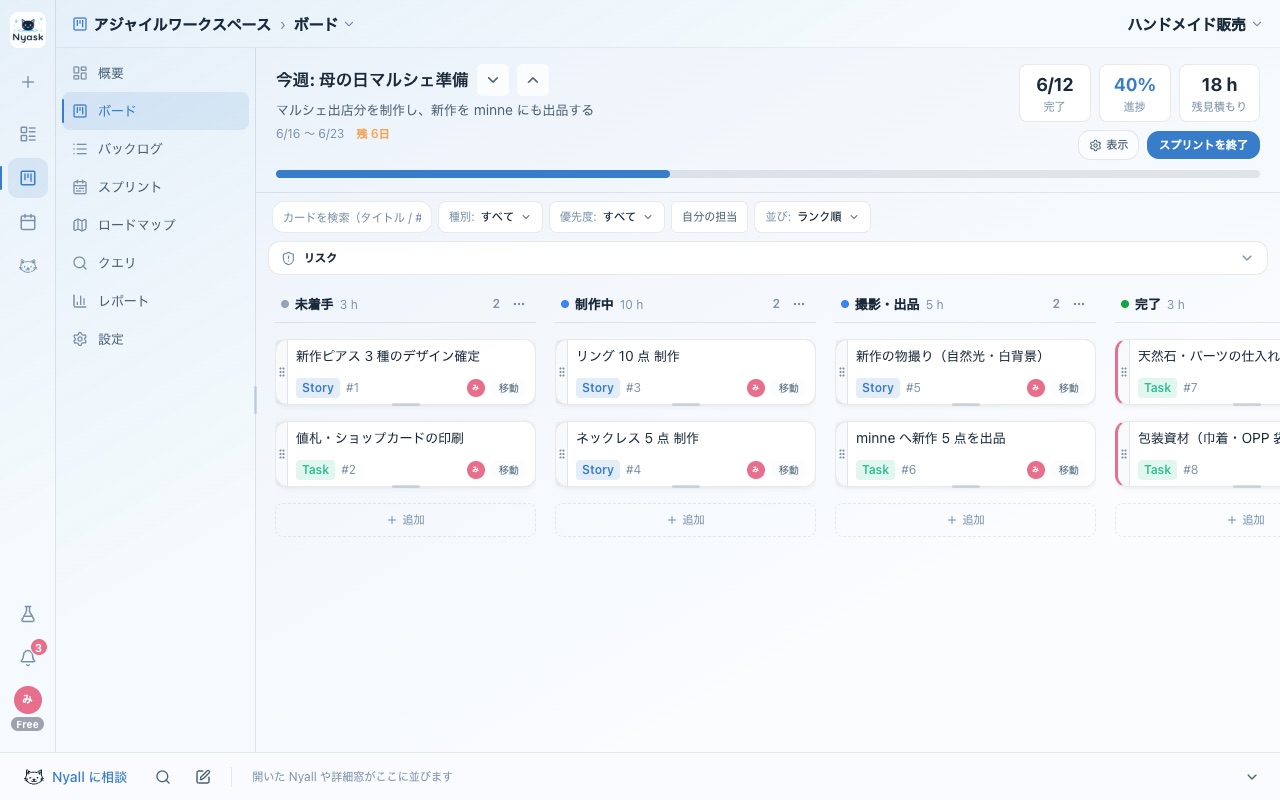Viewport: 1280px width, 800px height.
Task: Open the calendar rail icon
Action: point(28,222)
